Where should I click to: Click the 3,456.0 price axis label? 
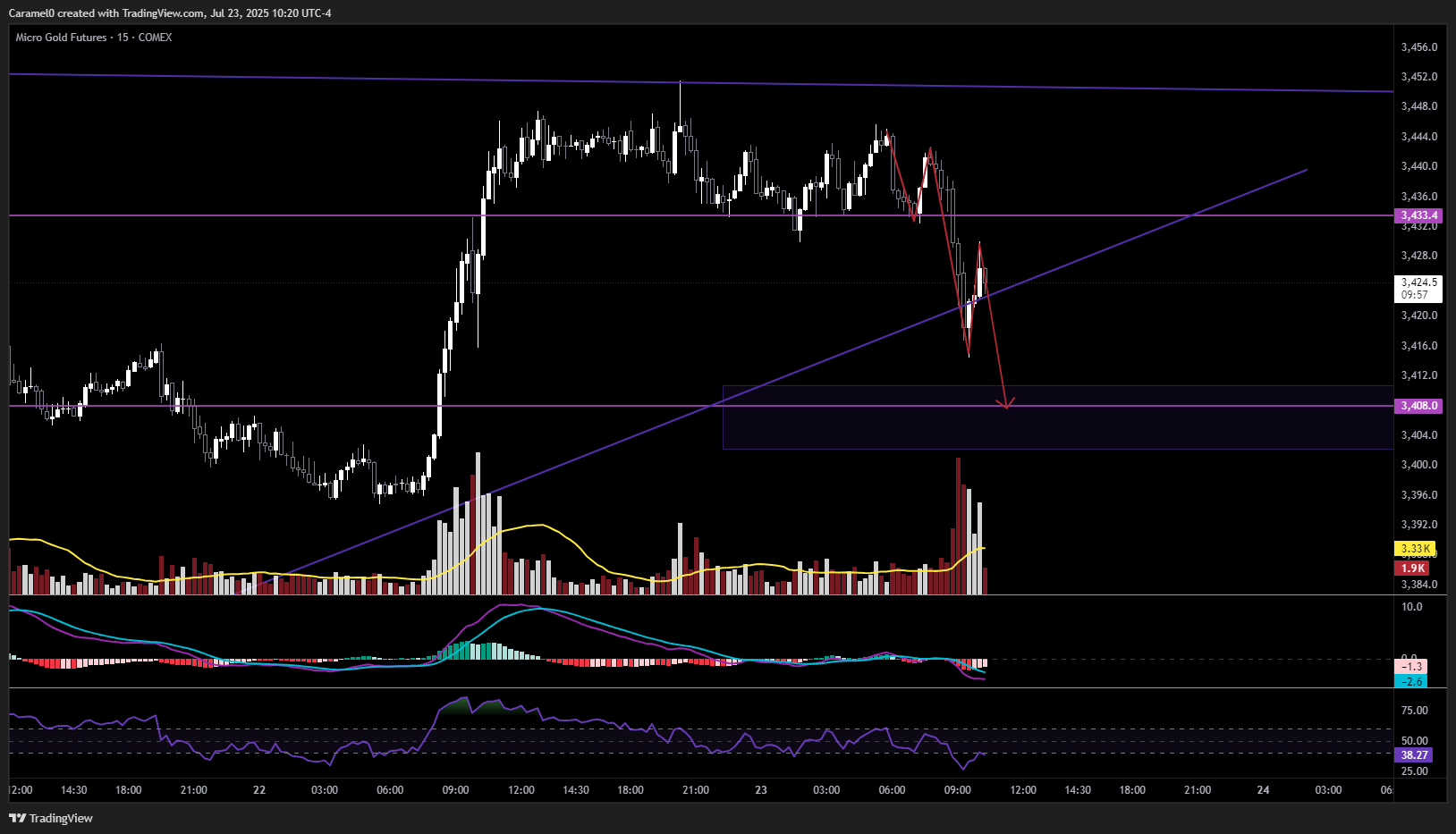coord(1419,47)
